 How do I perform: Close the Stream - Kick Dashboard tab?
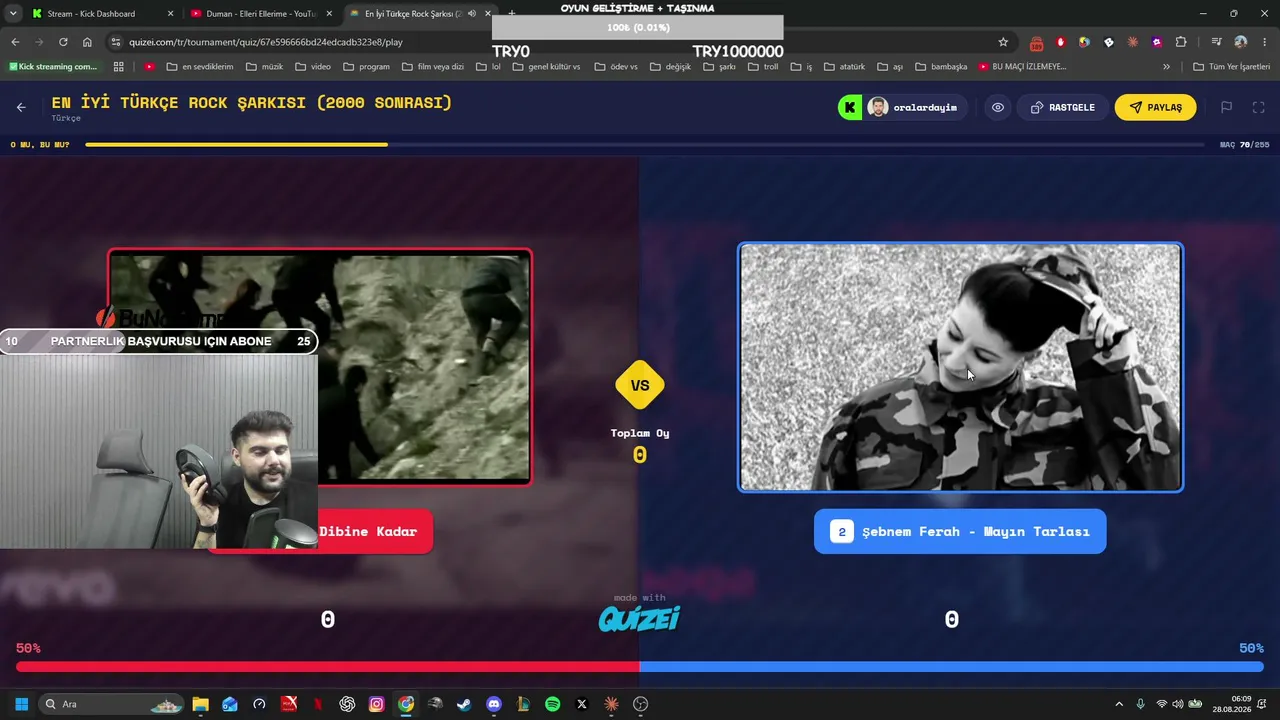(x=170, y=14)
